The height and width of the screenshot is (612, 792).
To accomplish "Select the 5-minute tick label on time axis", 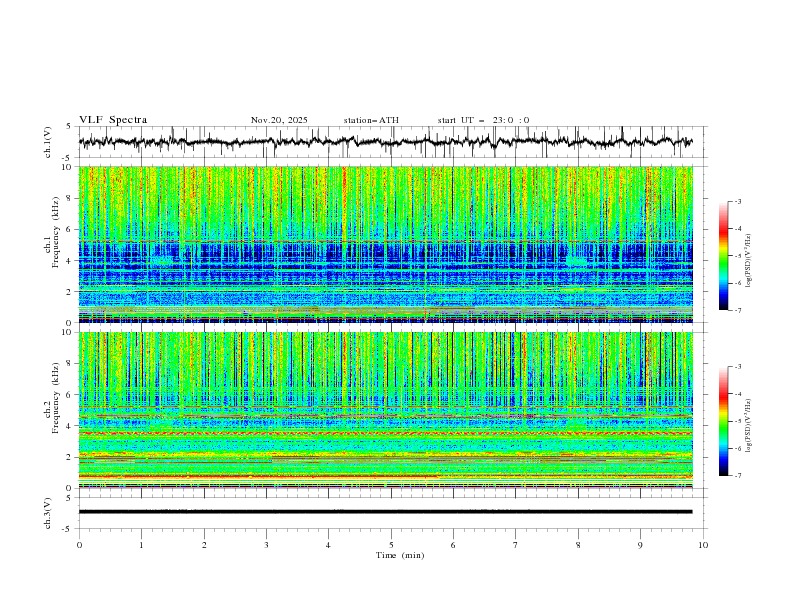I will (391, 544).
